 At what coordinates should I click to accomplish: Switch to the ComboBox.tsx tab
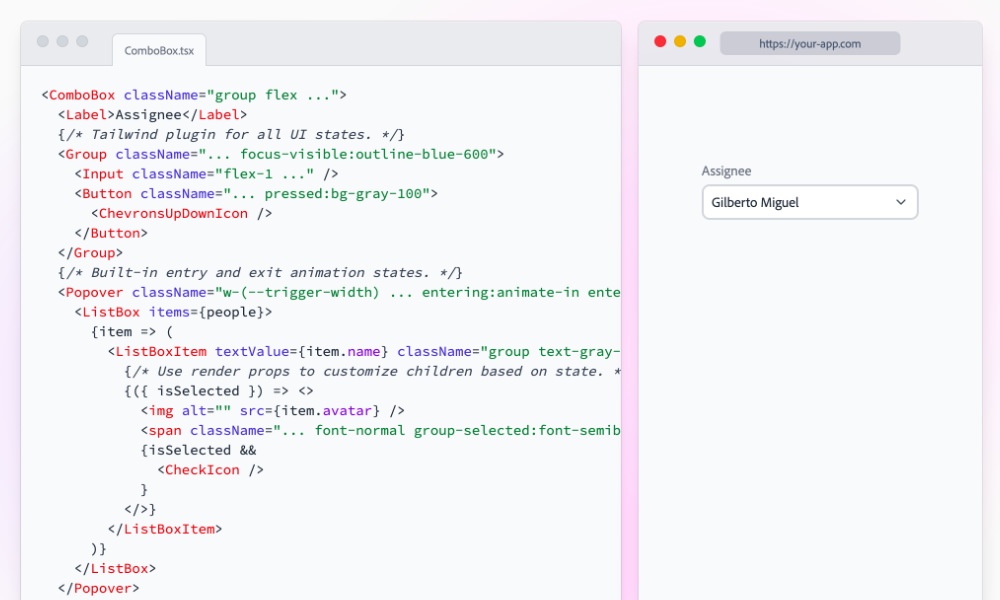pyautogui.click(x=160, y=49)
